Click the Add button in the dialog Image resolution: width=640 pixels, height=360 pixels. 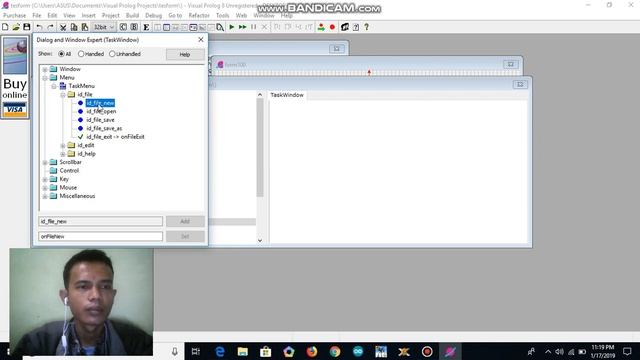[185, 221]
